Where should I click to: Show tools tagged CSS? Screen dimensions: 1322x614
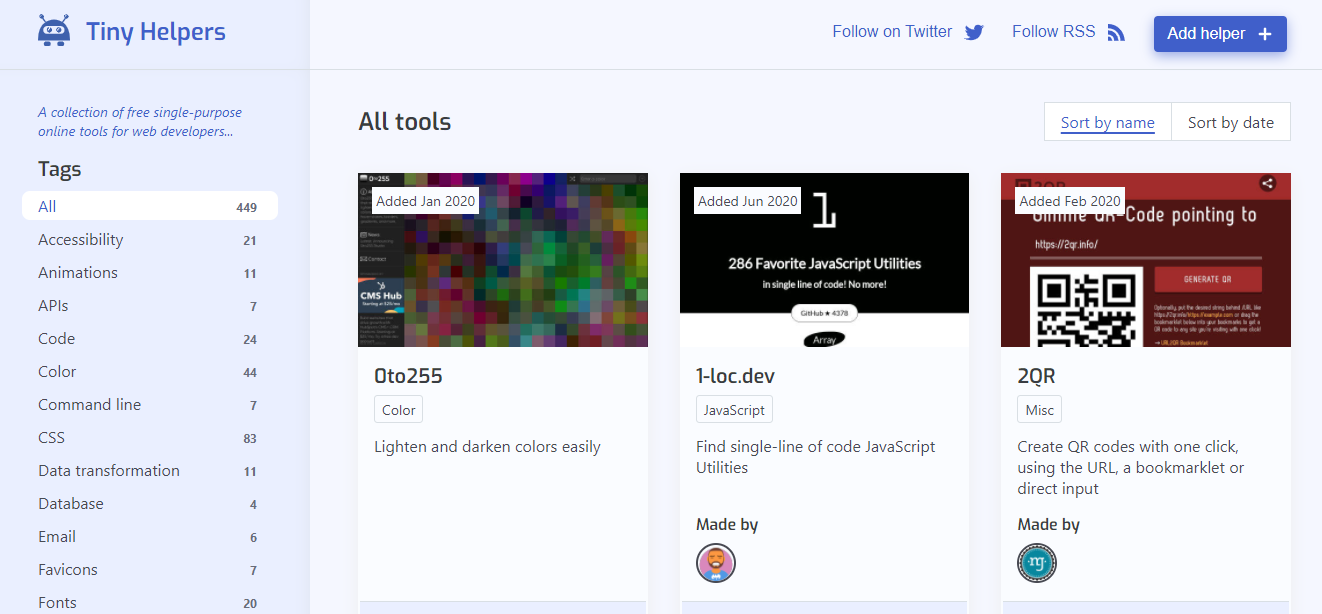point(52,438)
